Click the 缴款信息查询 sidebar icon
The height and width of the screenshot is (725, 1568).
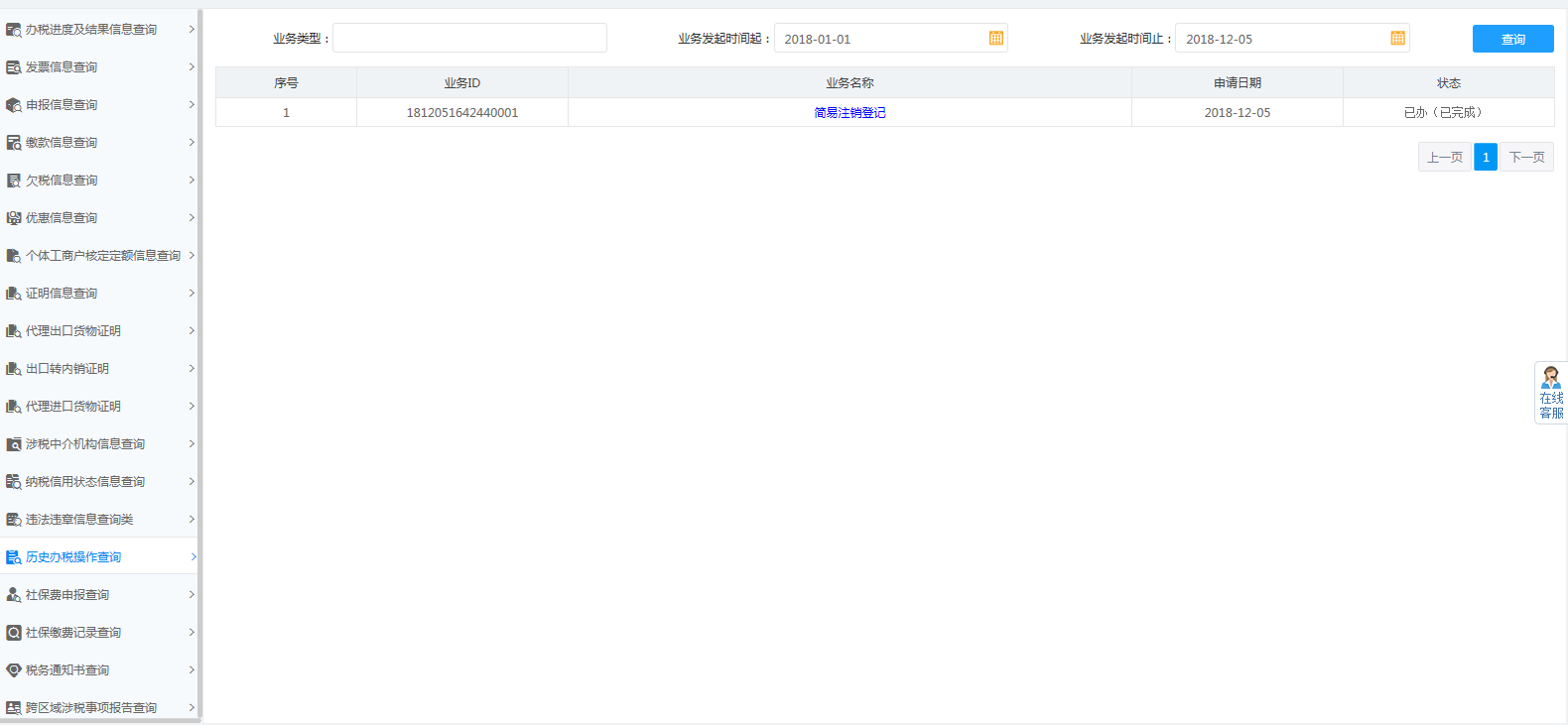click(x=14, y=143)
